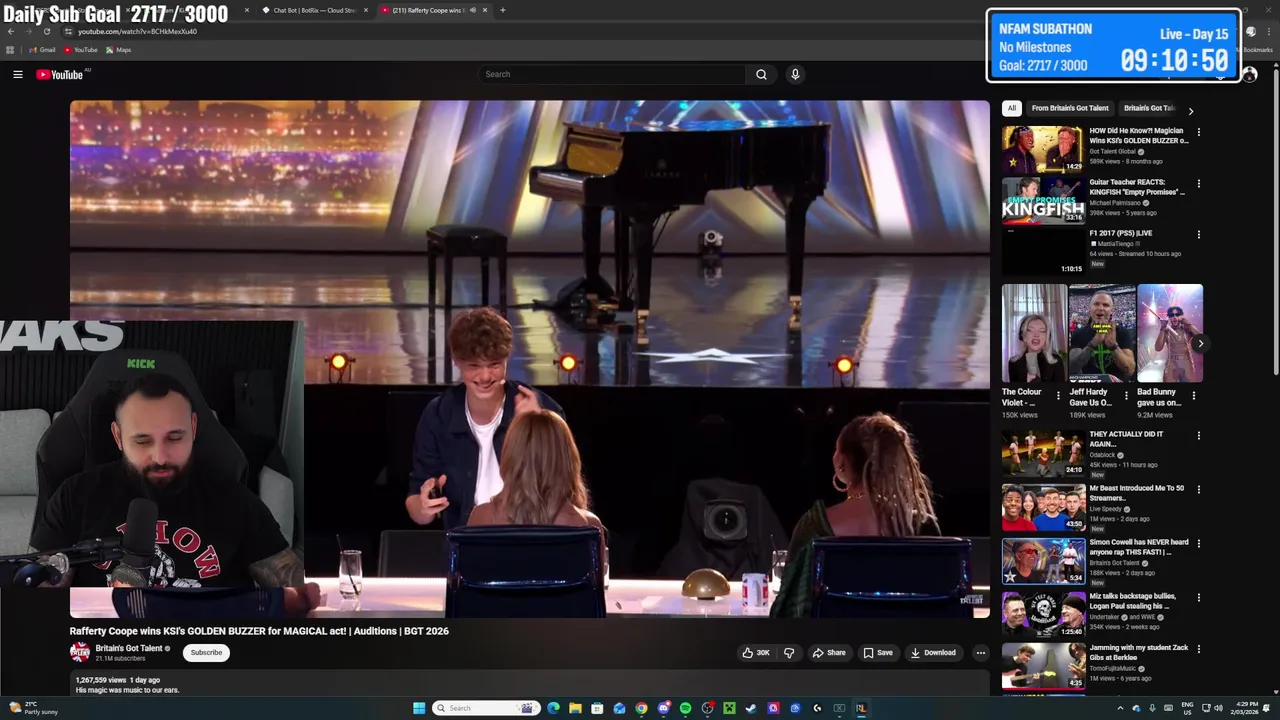Viewport: 1280px width, 720px height.
Task: Open YouTube bookmark in bookmarks bar
Action: coord(81,50)
